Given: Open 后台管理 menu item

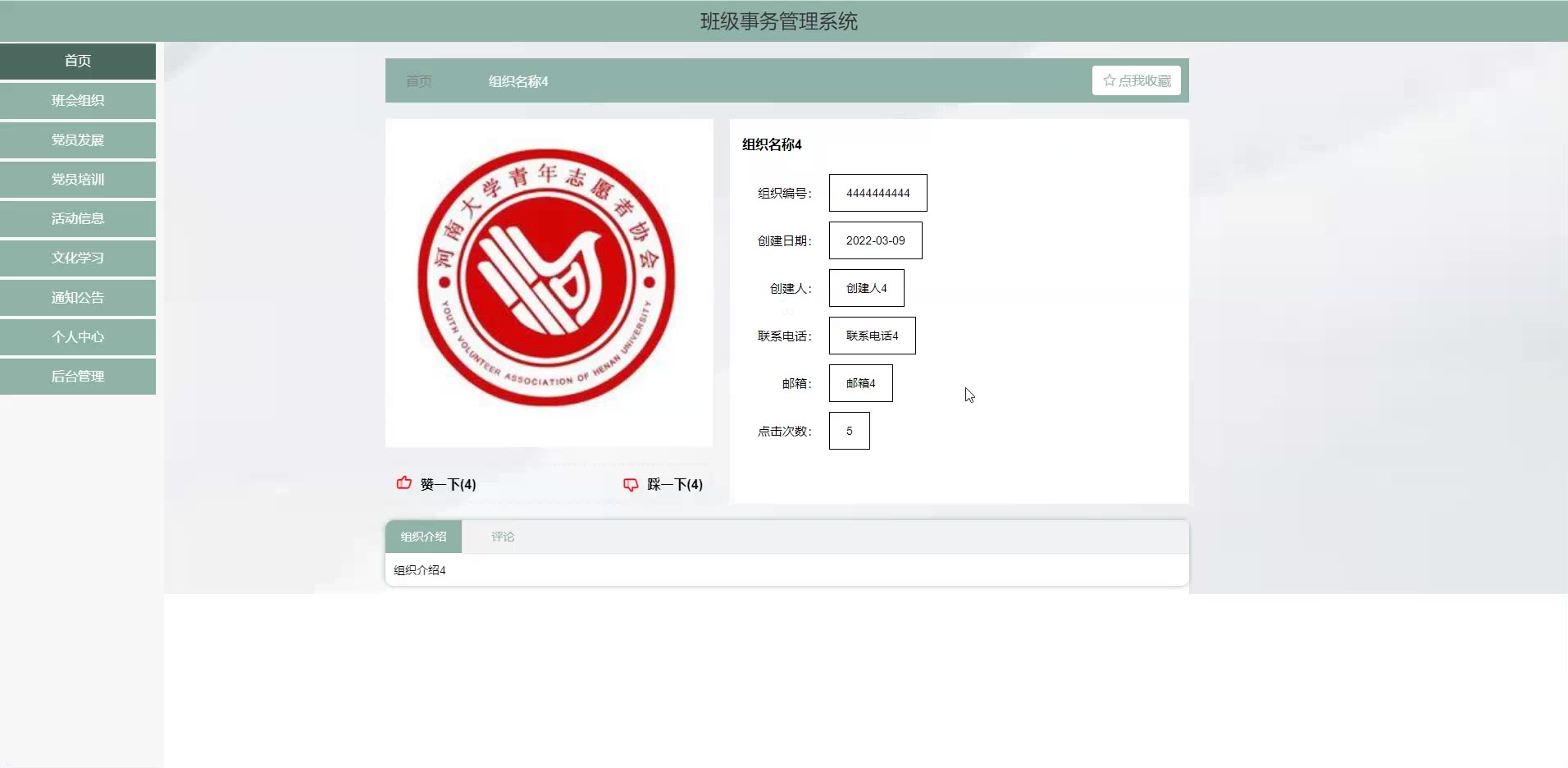Looking at the screenshot, I should [78, 376].
